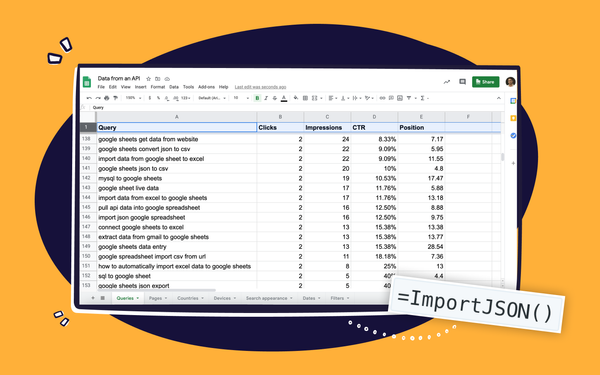
Task: Toggle italic formatting
Action: 266,98
